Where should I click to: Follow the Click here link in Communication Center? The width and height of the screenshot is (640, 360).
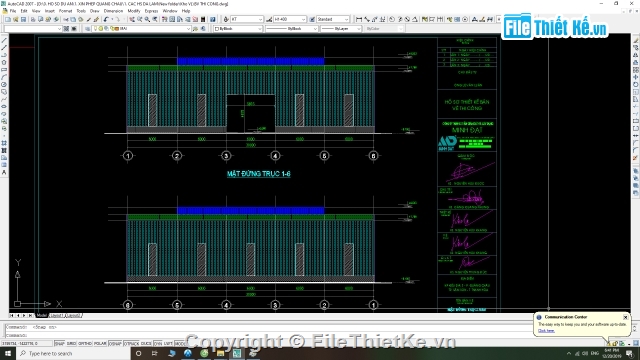[546, 331]
